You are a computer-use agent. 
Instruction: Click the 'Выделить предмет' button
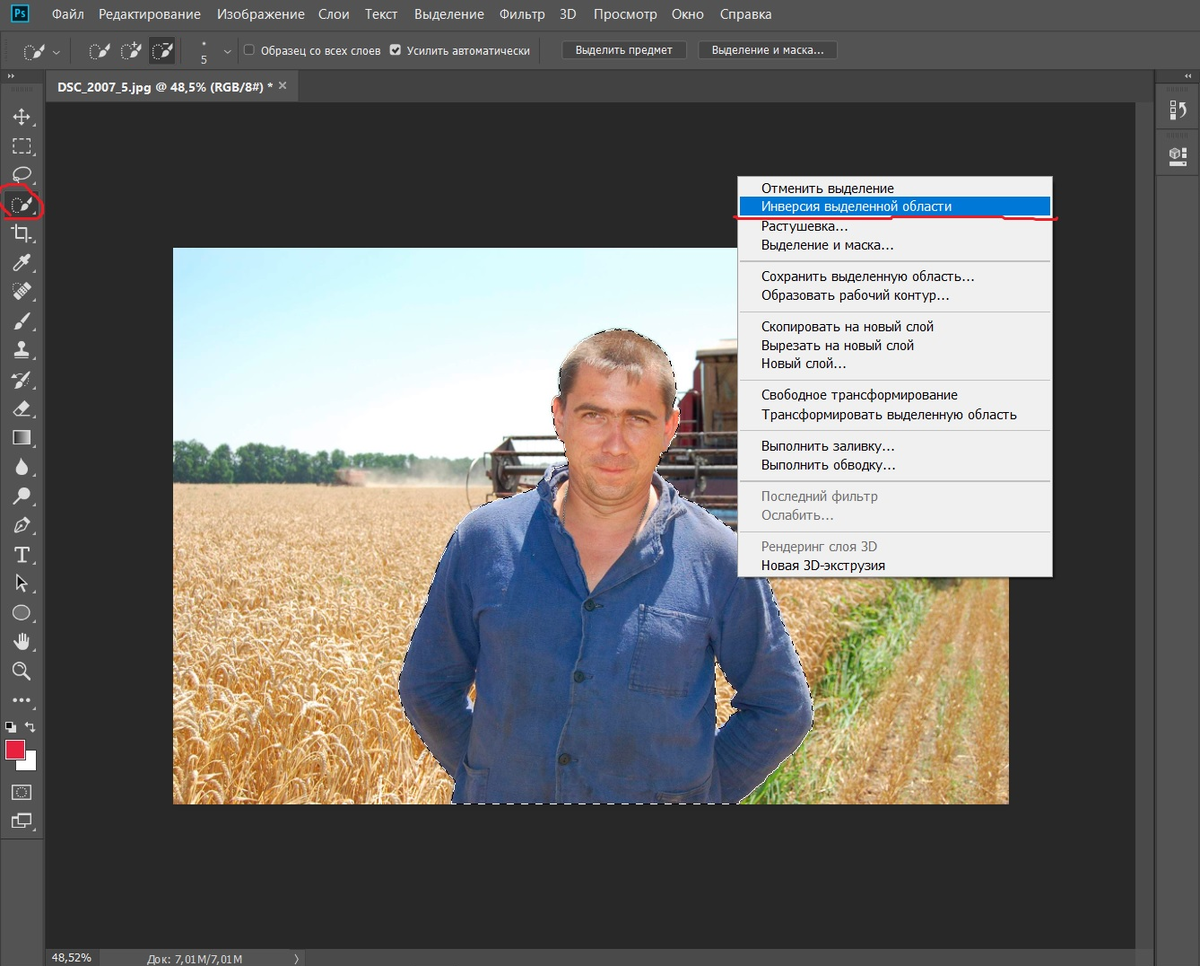click(624, 50)
